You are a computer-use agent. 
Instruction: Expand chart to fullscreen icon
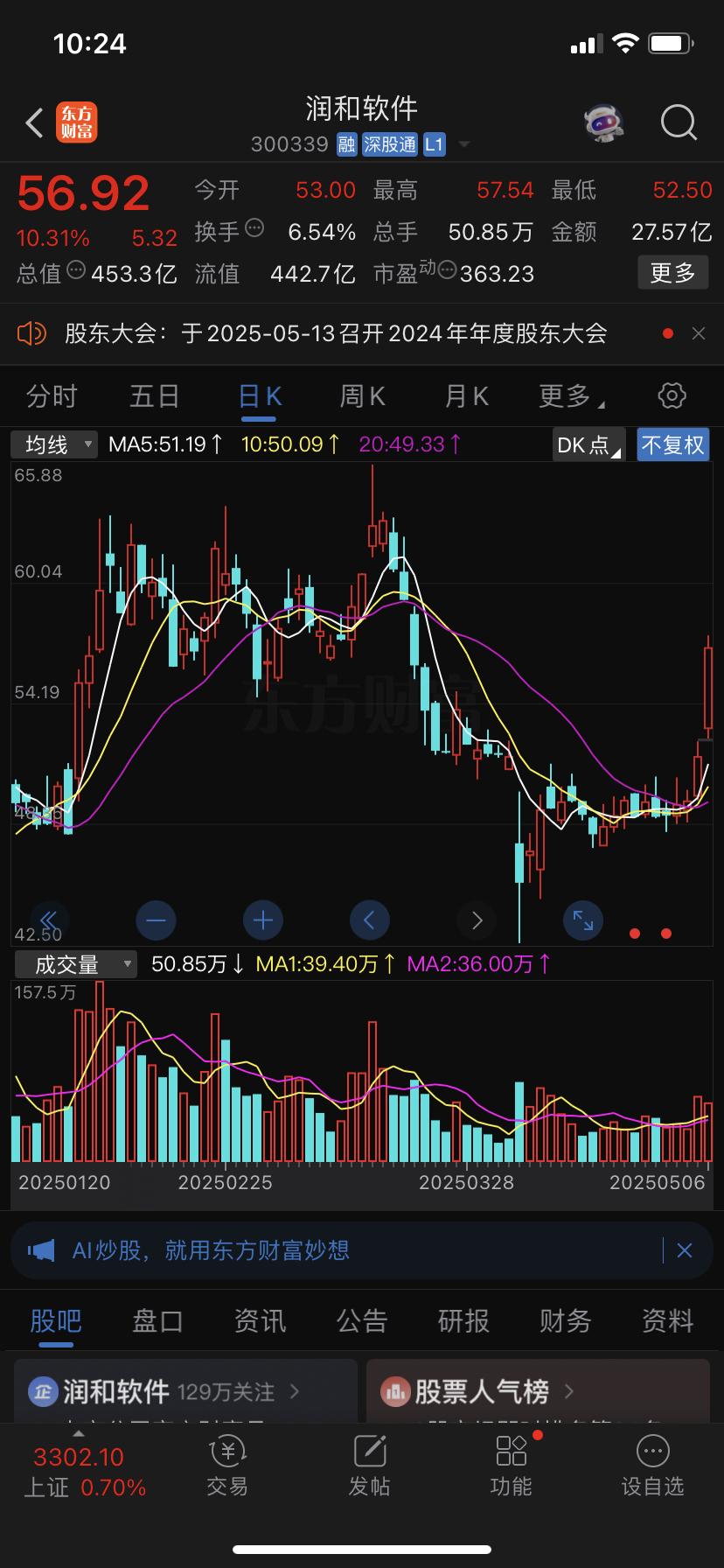coord(583,920)
